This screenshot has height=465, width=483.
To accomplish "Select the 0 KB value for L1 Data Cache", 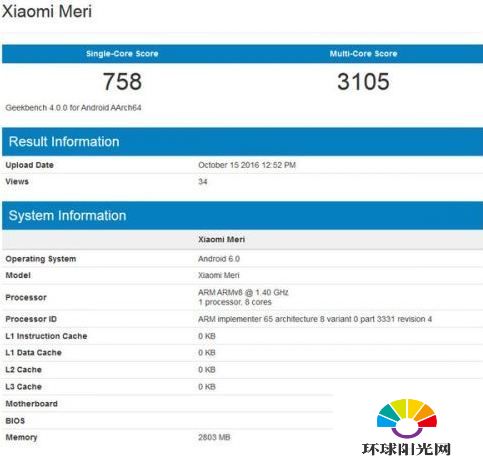I will click(207, 353).
